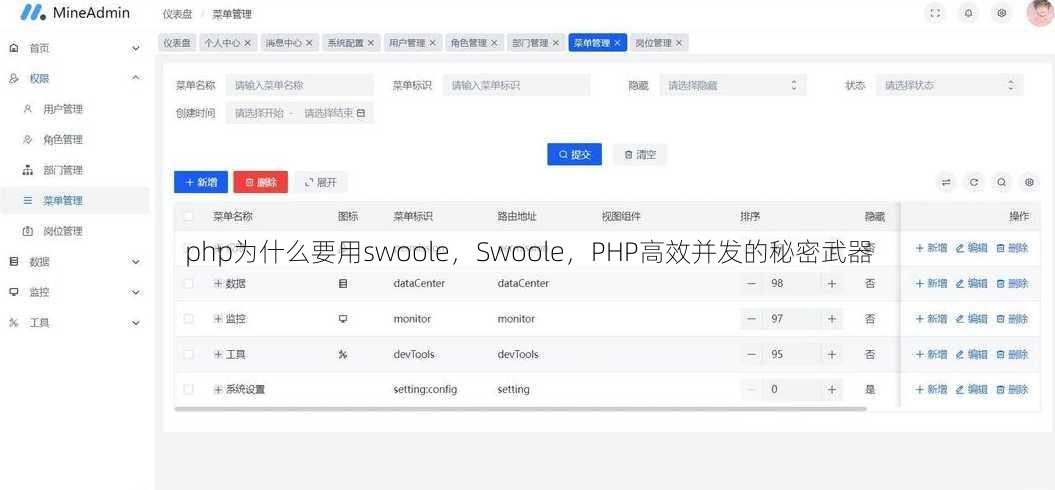Focus the 菜单名称 input field
Screen dimensions: 1055x490
click(299, 85)
